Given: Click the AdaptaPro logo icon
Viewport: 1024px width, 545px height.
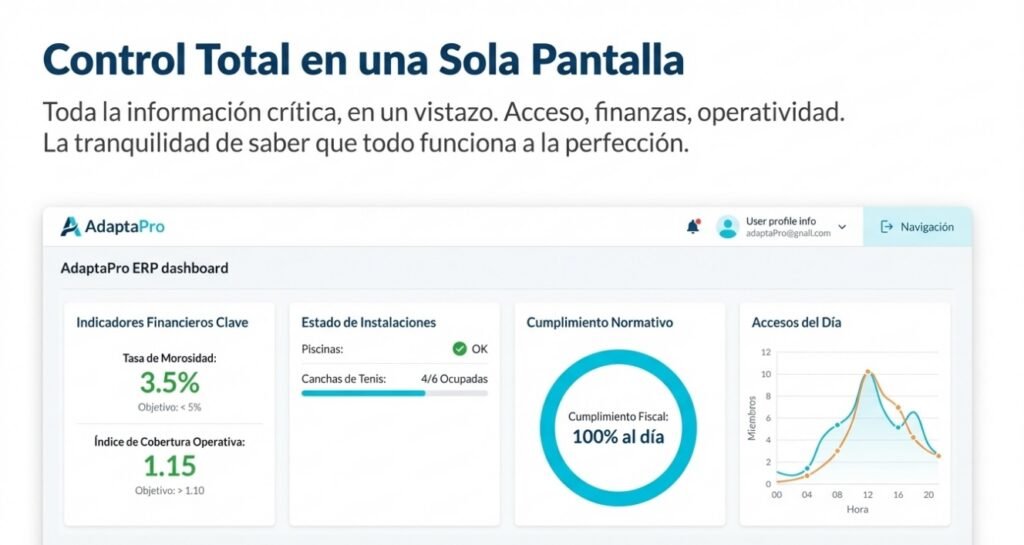Looking at the screenshot, I should [x=71, y=227].
